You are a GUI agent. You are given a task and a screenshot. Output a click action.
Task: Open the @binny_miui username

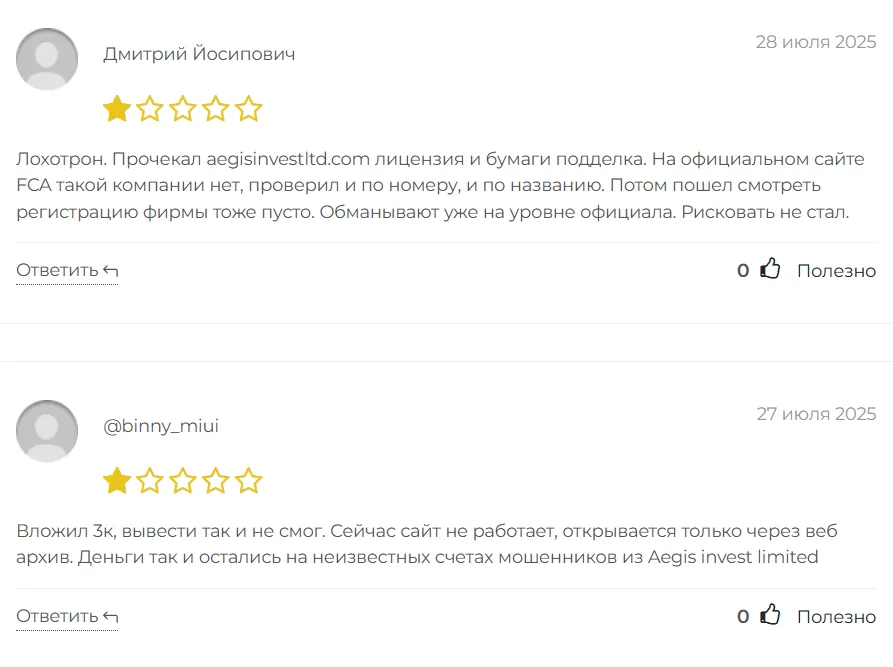tap(161, 426)
